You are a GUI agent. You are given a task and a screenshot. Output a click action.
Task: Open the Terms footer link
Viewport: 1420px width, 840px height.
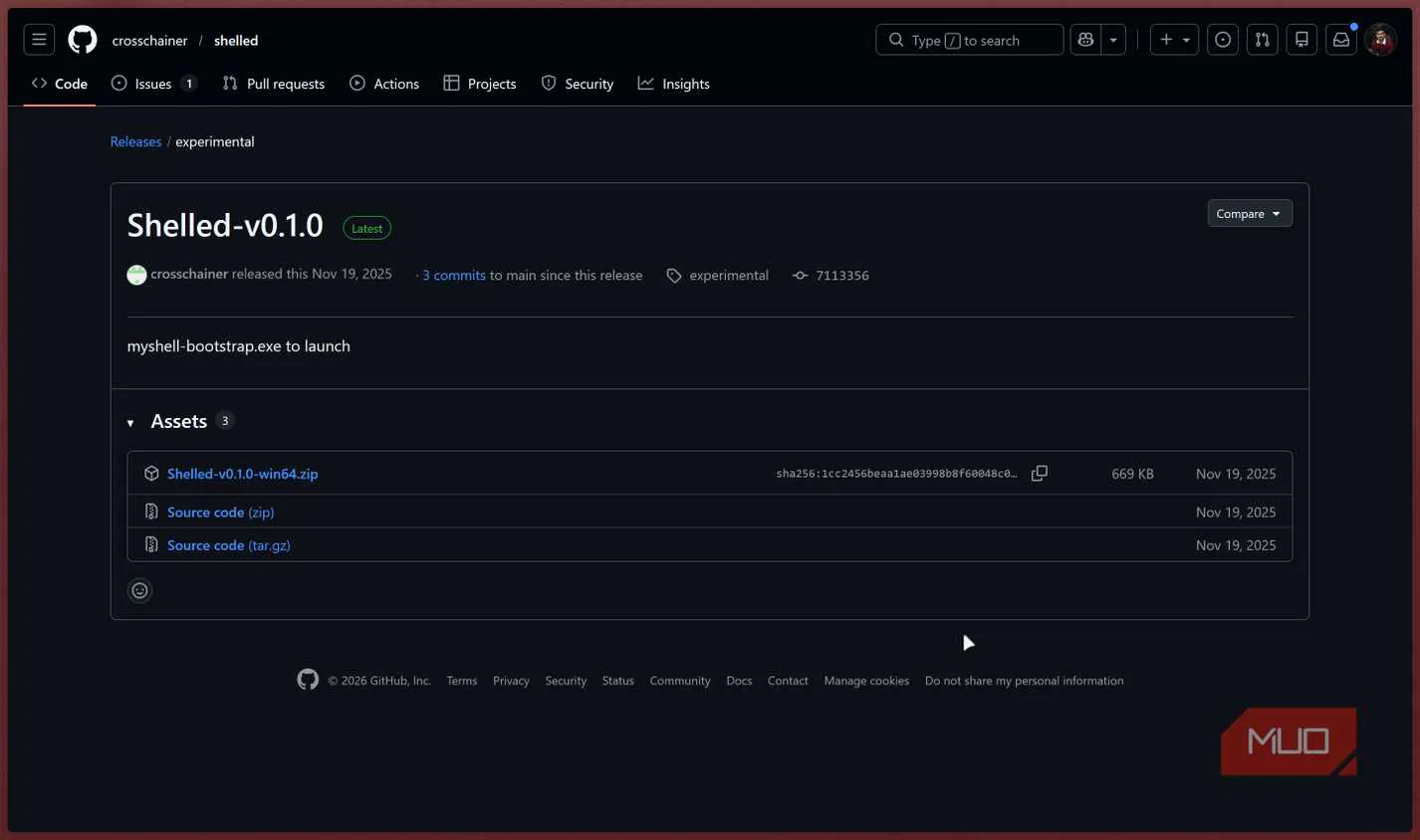pos(462,681)
